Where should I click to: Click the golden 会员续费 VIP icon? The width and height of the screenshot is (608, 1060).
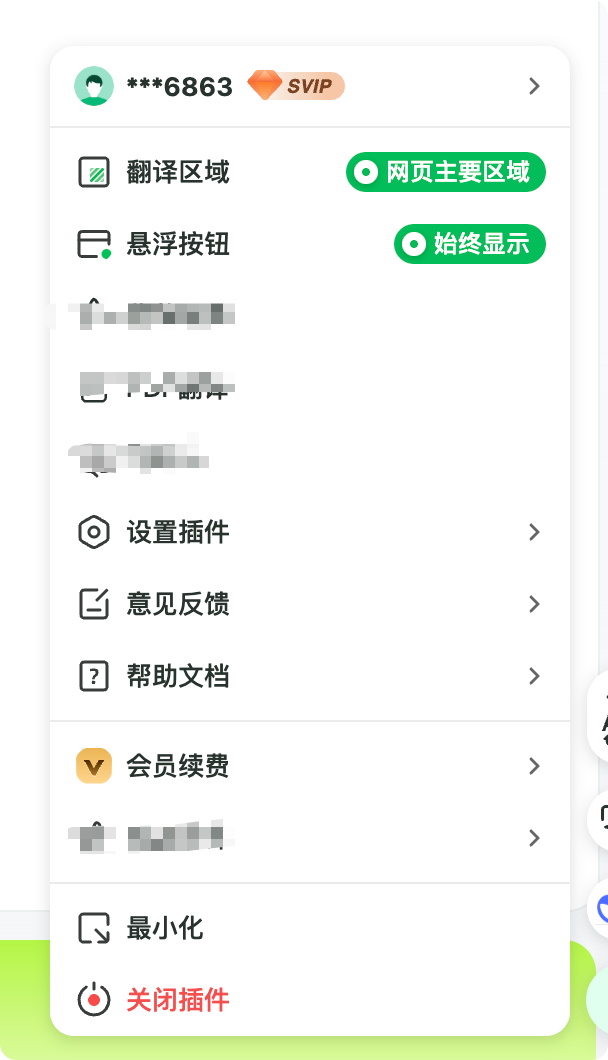[94, 766]
